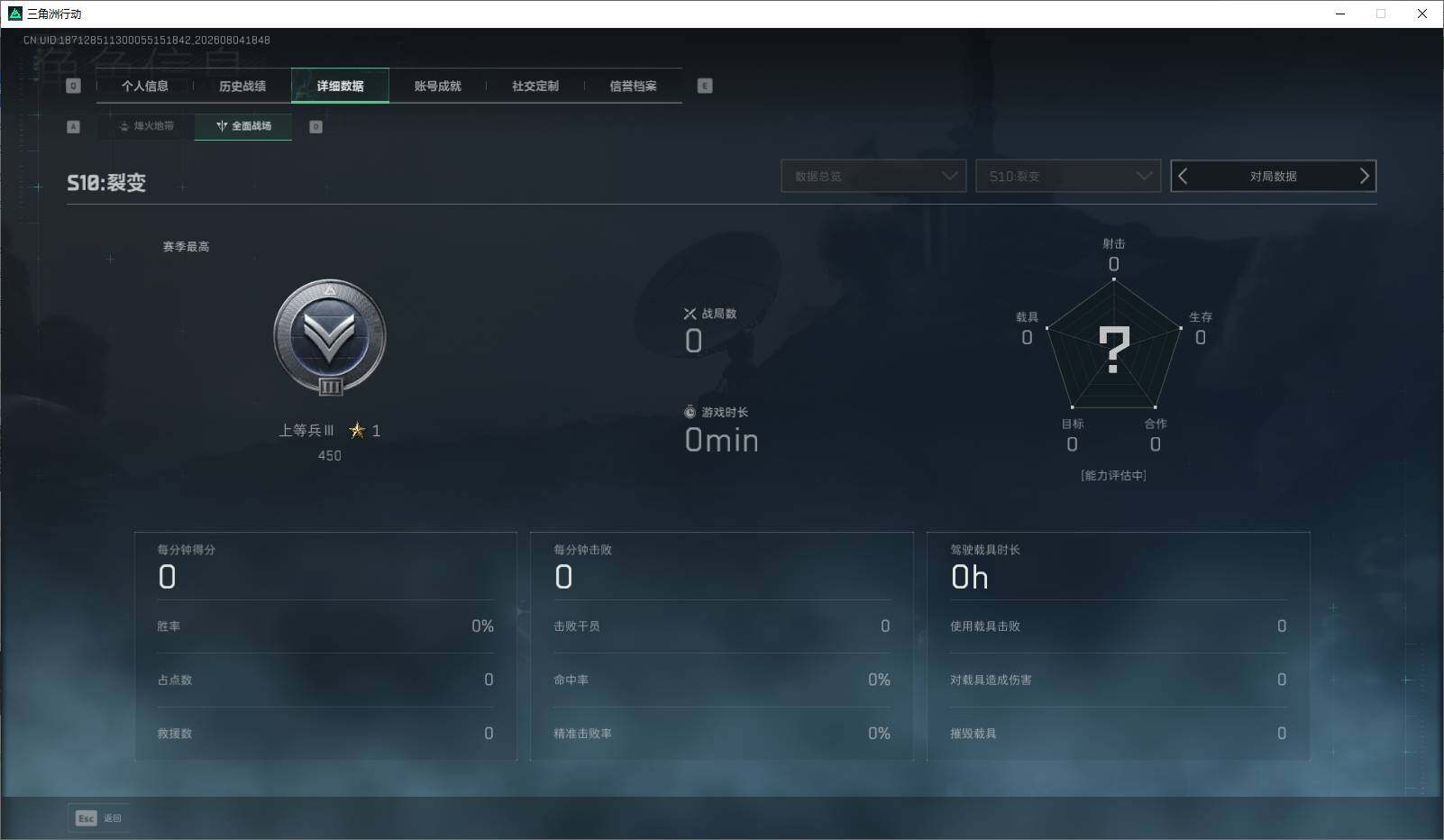The image size is (1444, 840).
Task: Click the A key hint icon
Action: [74, 126]
